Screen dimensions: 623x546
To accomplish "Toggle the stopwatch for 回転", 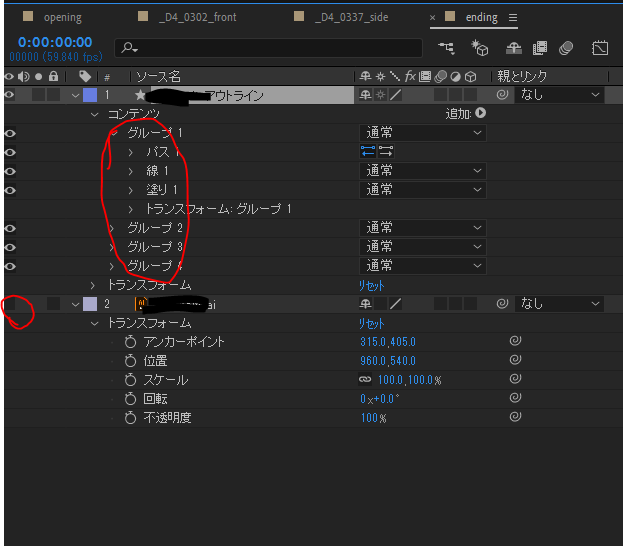I will coord(130,399).
